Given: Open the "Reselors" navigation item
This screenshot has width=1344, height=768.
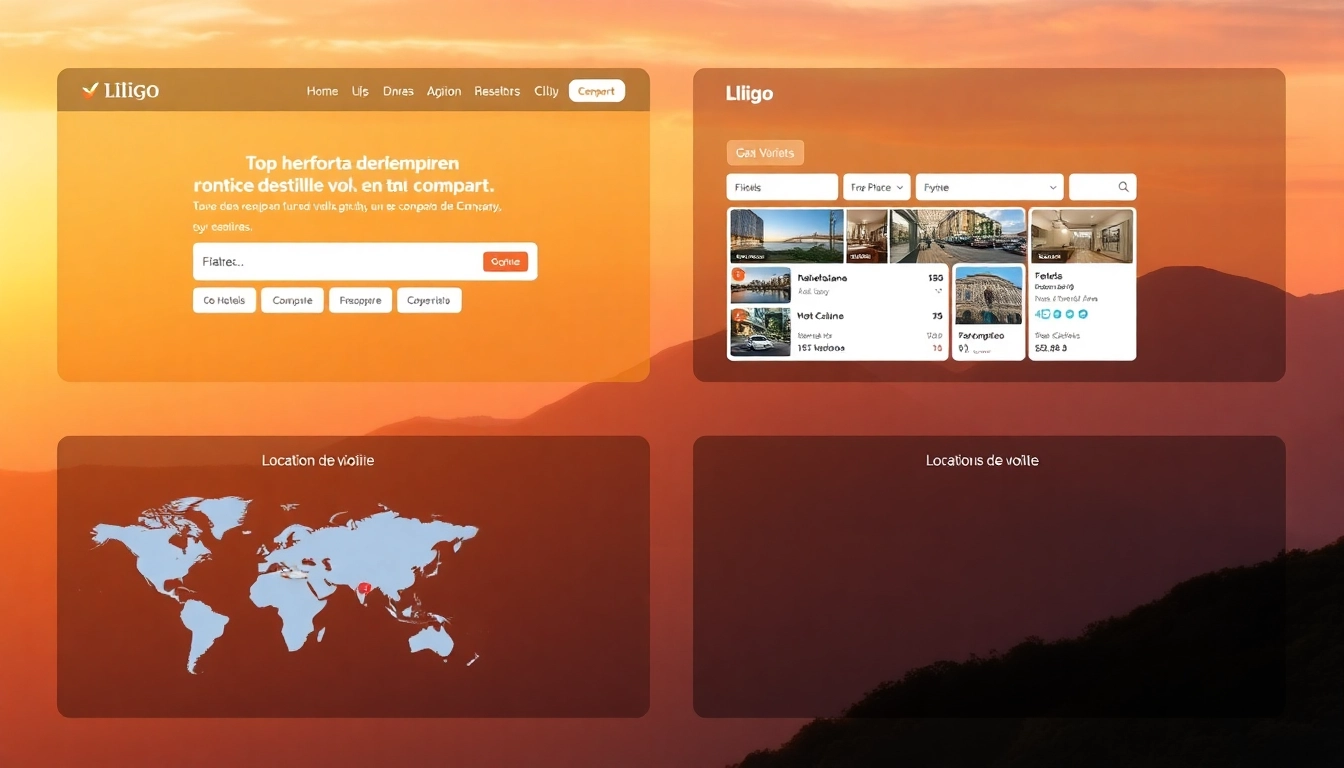Looking at the screenshot, I should (497, 91).
